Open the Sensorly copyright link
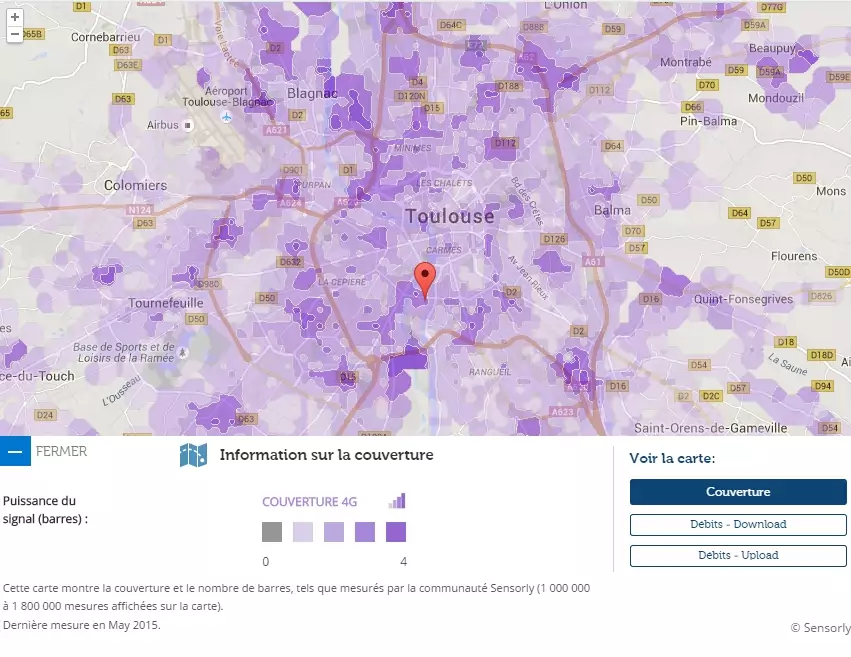Viewport: 851px width, 657px height. pos(820,628)
